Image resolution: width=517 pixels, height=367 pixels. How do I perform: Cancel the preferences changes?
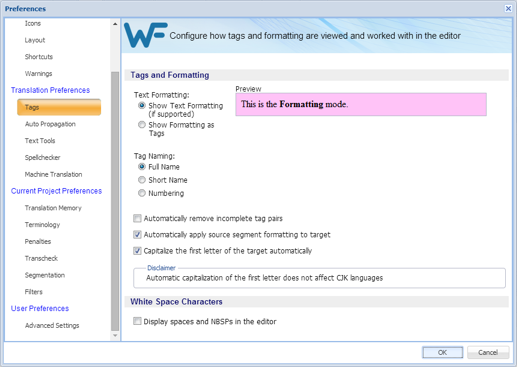click(488, 352)
